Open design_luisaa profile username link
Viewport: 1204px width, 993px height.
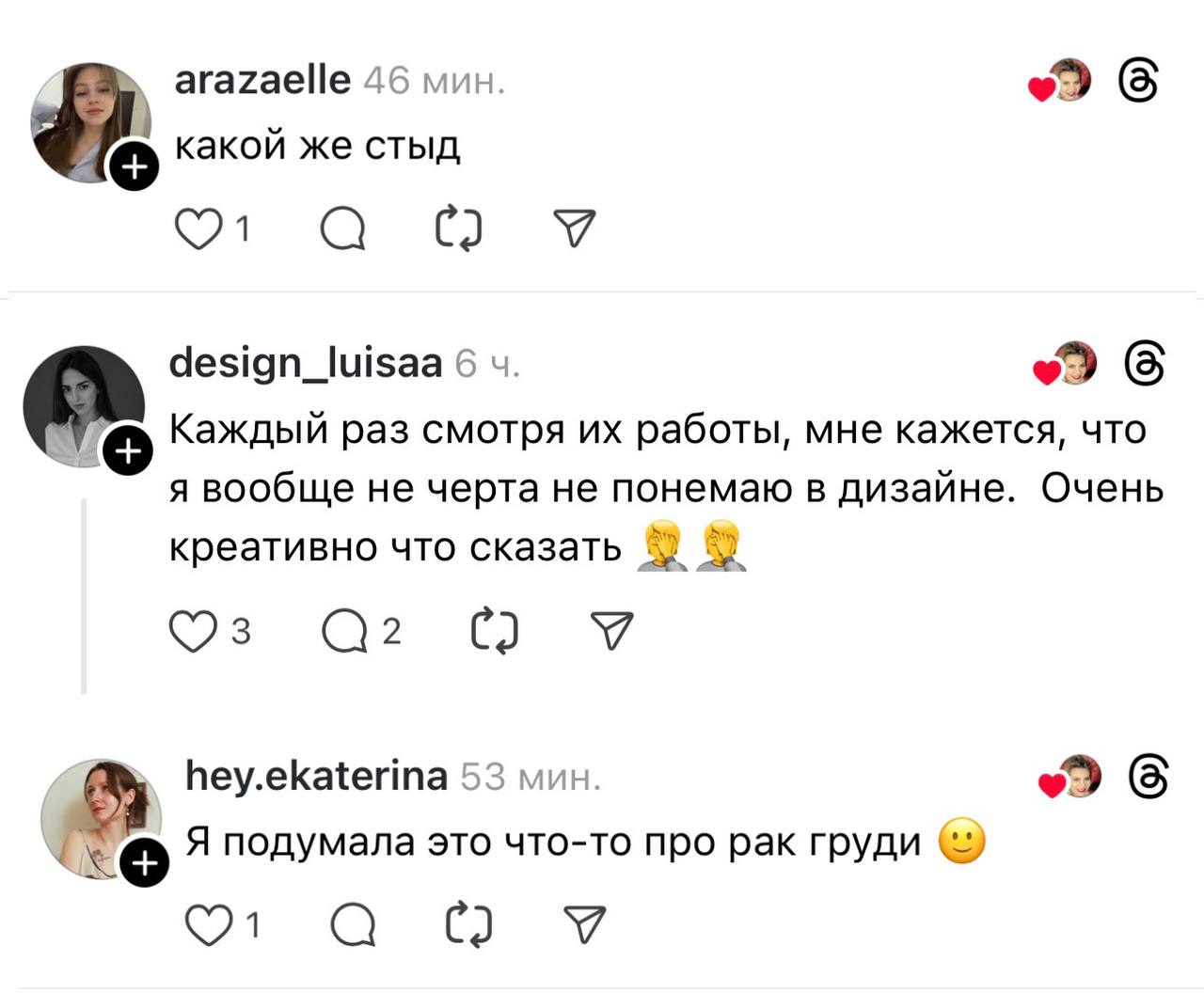(306, 362)
